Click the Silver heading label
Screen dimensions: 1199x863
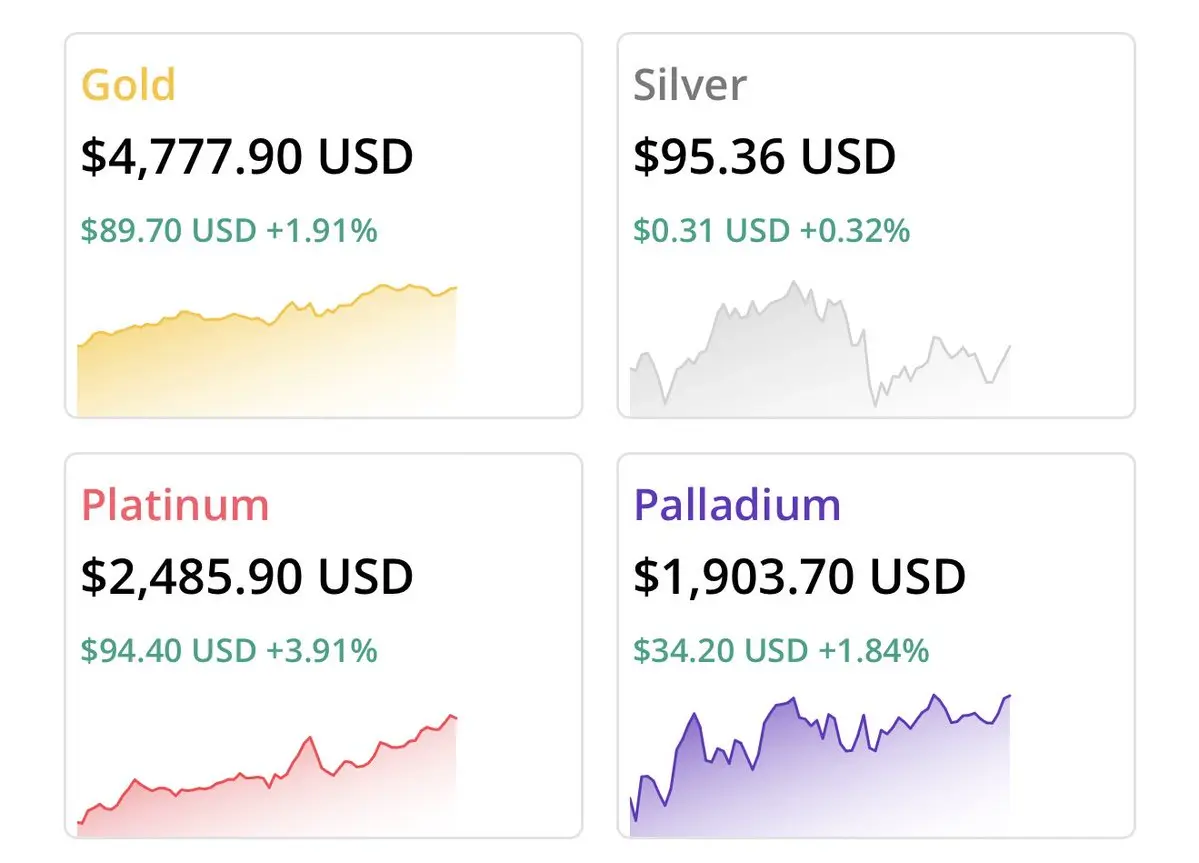click(x=690, y=85)
